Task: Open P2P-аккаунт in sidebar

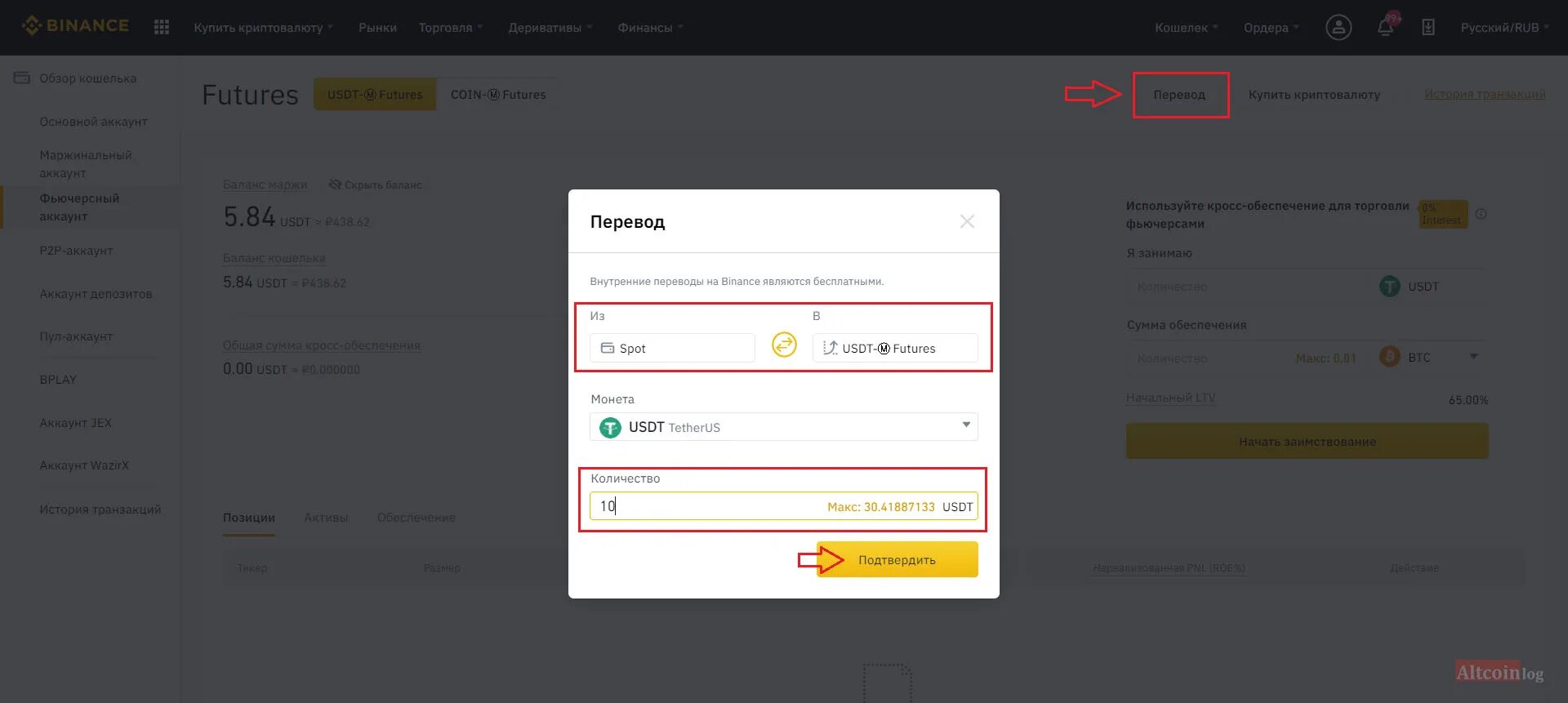Action: 76,251
